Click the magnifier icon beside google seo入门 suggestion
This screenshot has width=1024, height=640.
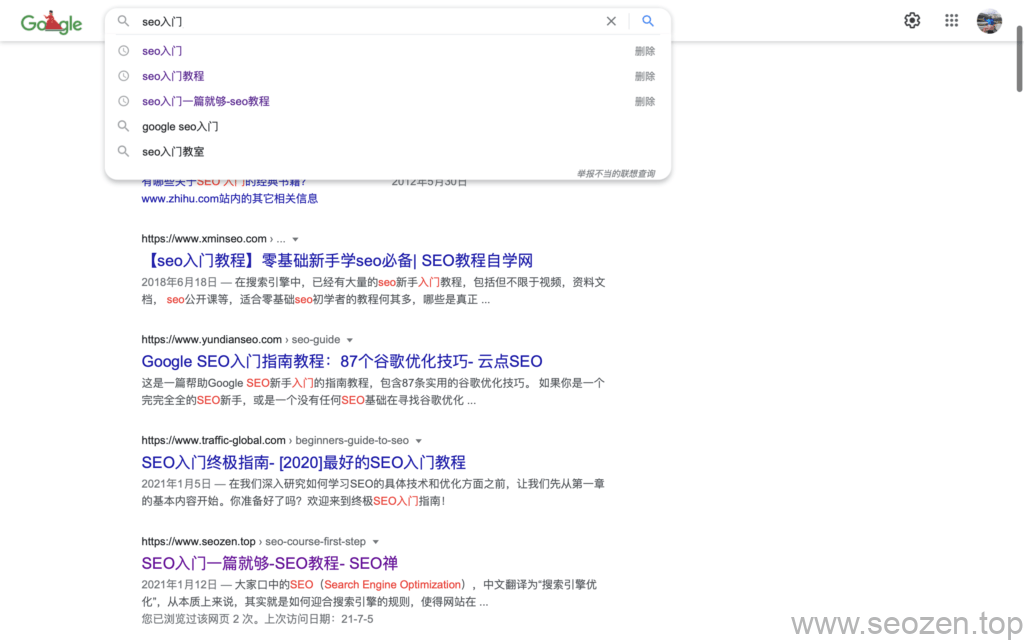click(x=123, y=126)
